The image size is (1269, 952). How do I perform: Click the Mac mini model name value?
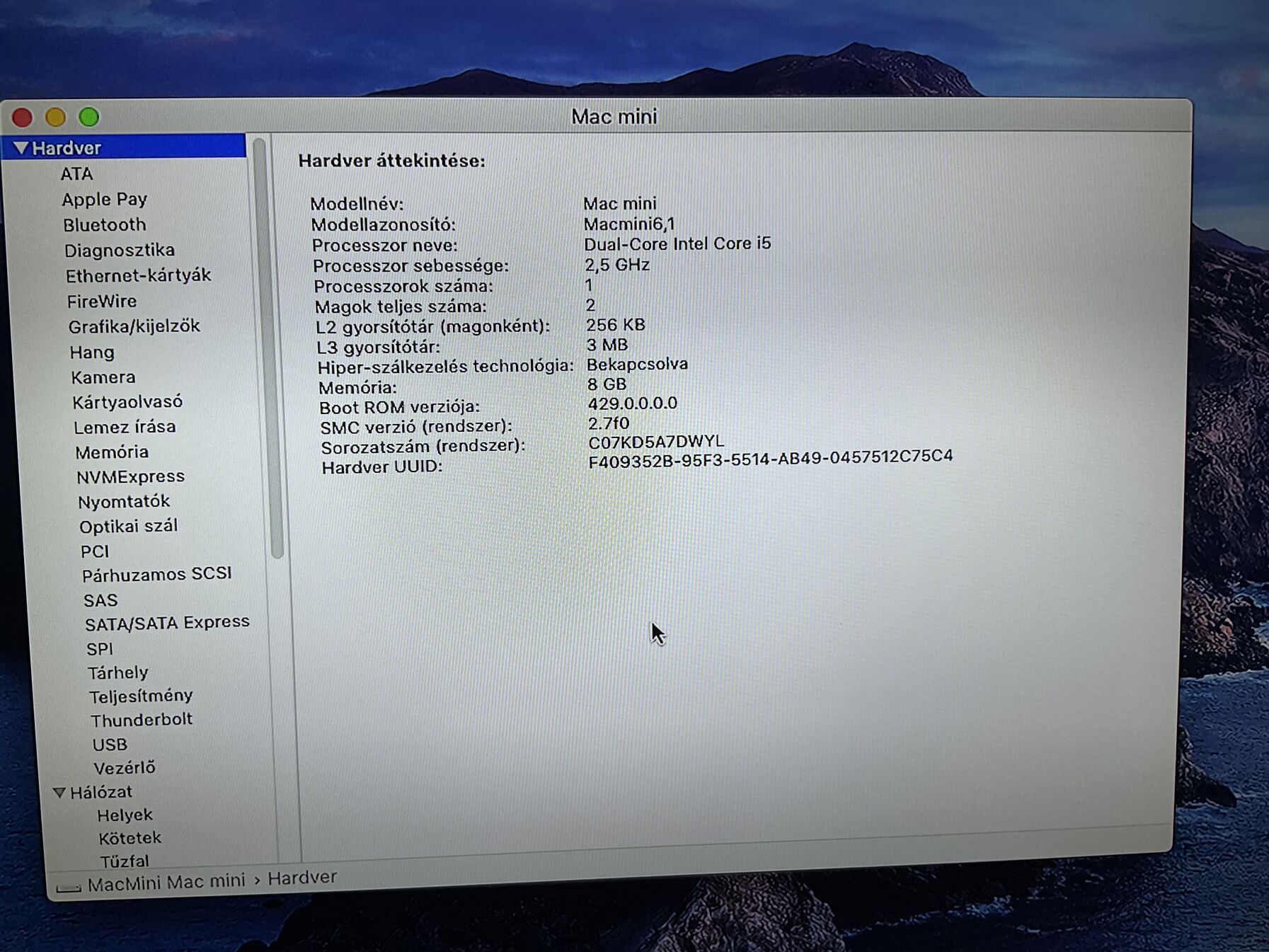(620, 204)
